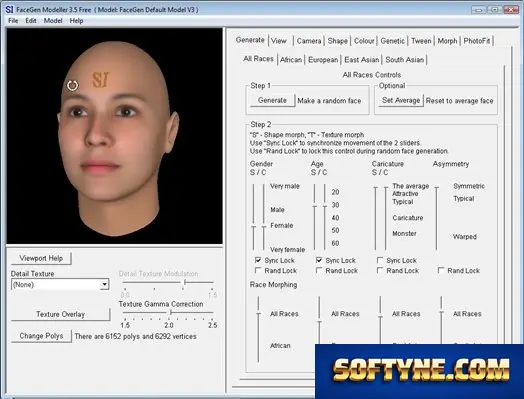Click the rotate cursor icon in viewport

[x=73, y=86]
